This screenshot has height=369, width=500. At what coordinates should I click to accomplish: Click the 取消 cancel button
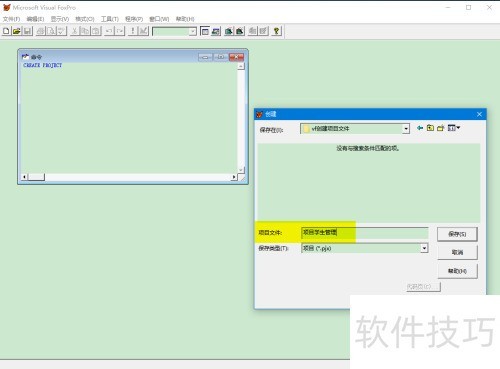coord(457,252)
